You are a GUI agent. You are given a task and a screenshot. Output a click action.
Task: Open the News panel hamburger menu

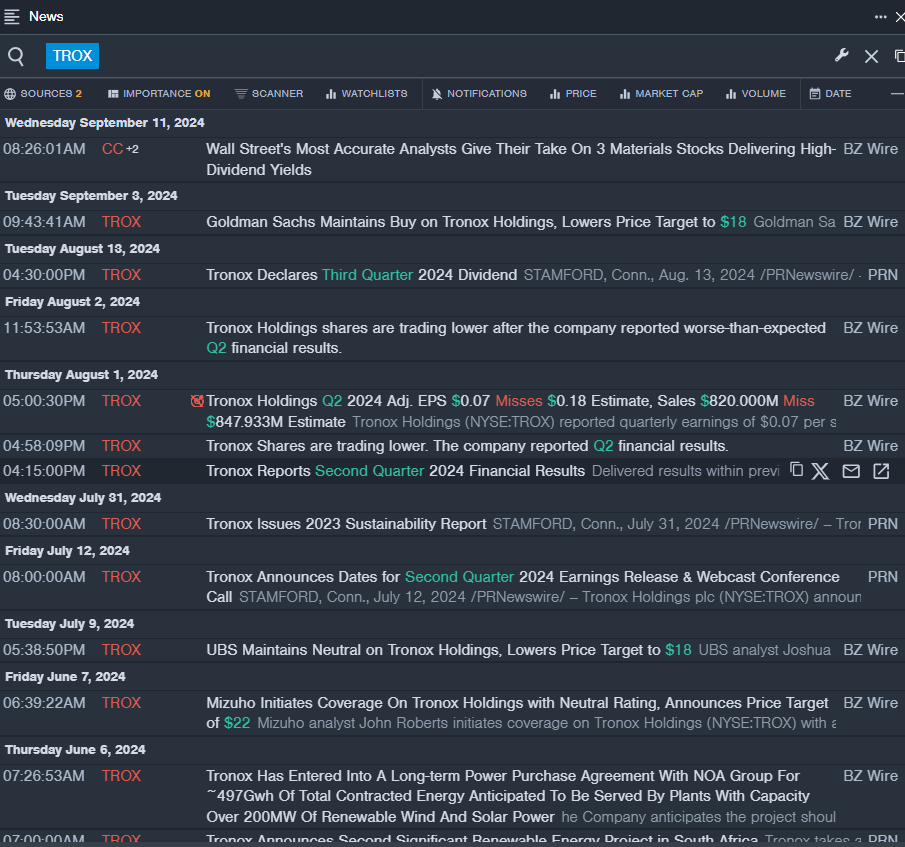[12, 16]
